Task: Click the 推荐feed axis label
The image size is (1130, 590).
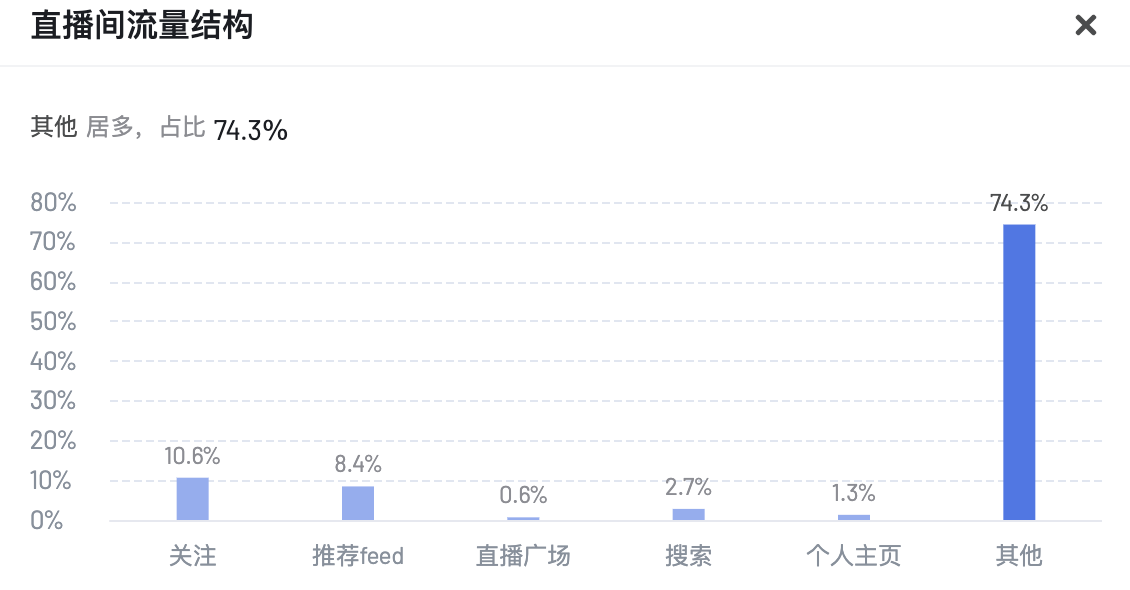Action: click(x=357, y=555)
